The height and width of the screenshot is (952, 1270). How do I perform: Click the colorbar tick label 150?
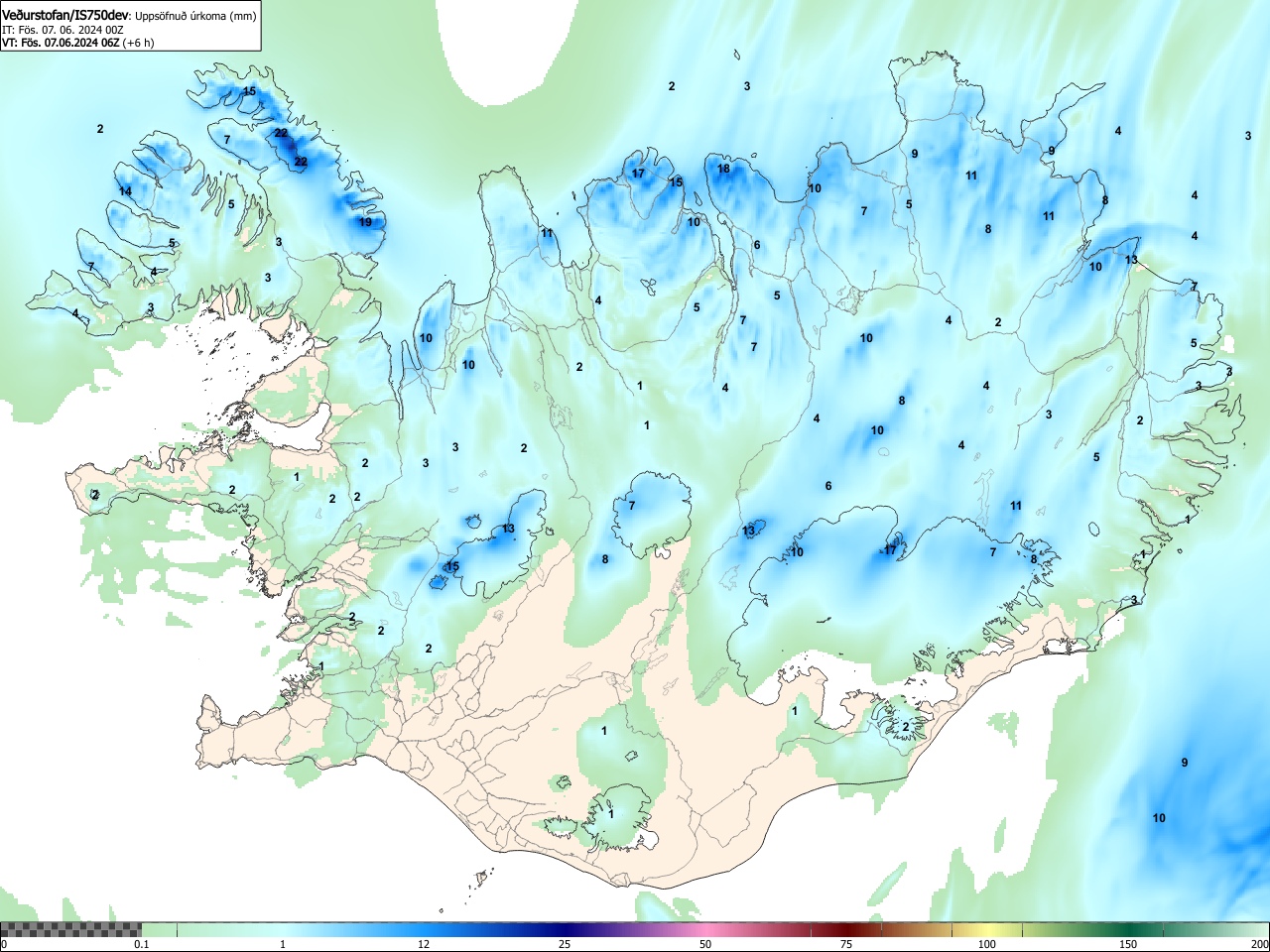[1128, 944]
